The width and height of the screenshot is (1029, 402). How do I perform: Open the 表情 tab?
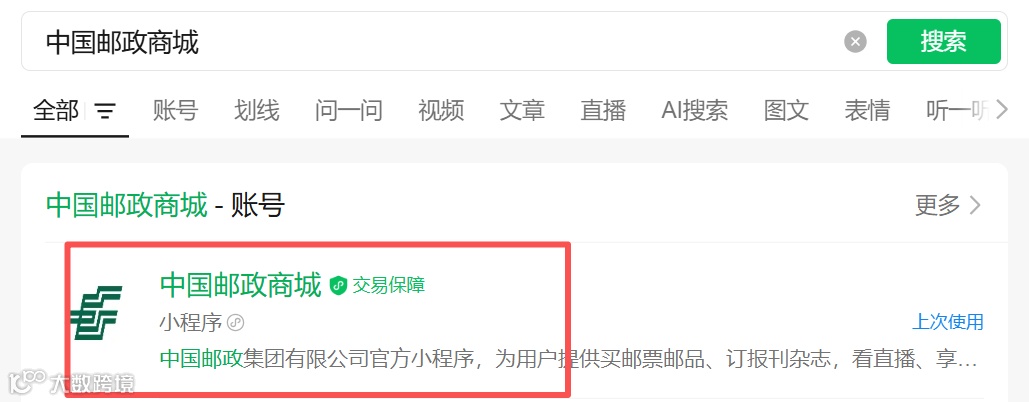867,110
